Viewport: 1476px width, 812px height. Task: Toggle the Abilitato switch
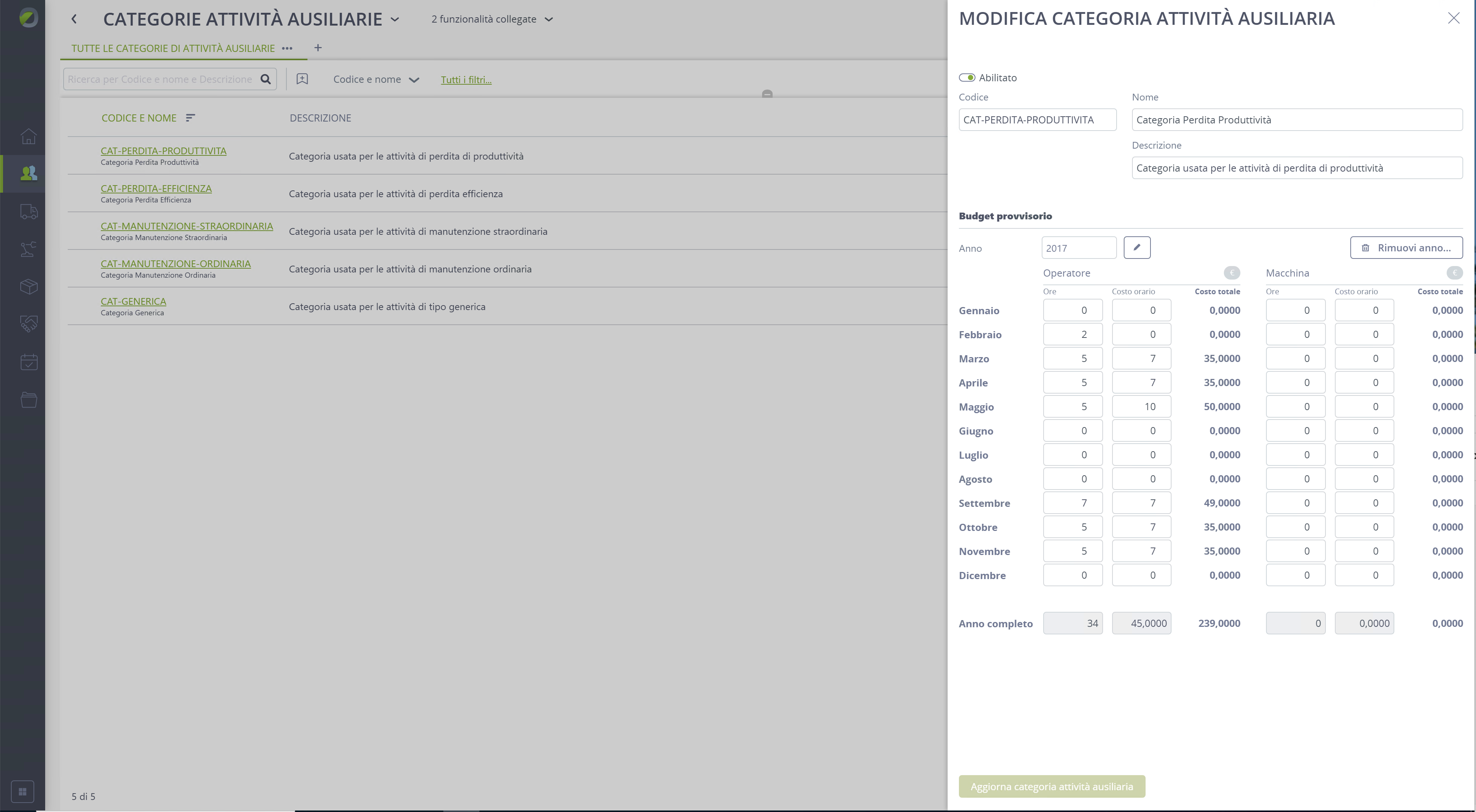[967, 78]
